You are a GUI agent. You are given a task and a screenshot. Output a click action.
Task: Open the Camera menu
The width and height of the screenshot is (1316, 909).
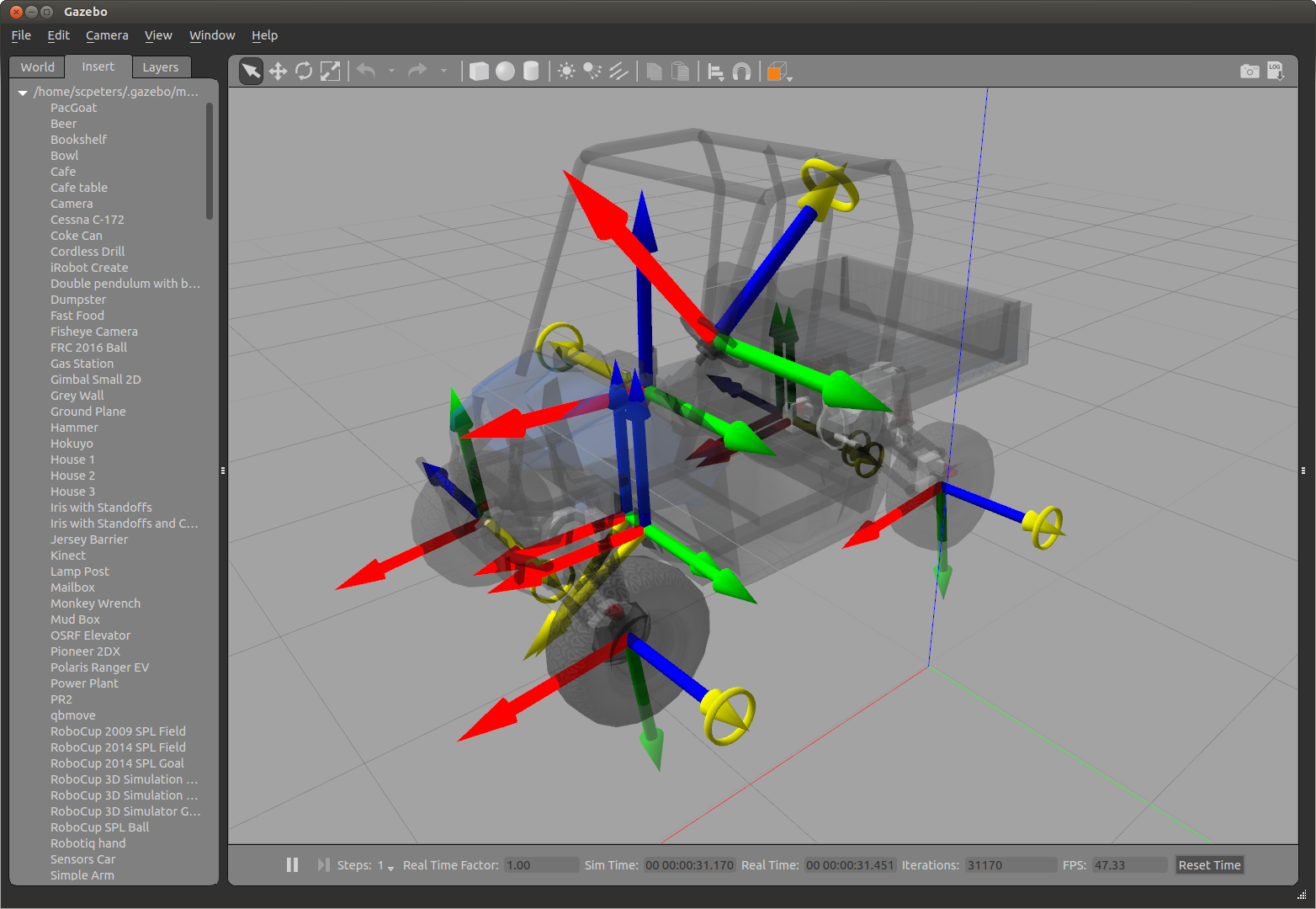point(107,35)
